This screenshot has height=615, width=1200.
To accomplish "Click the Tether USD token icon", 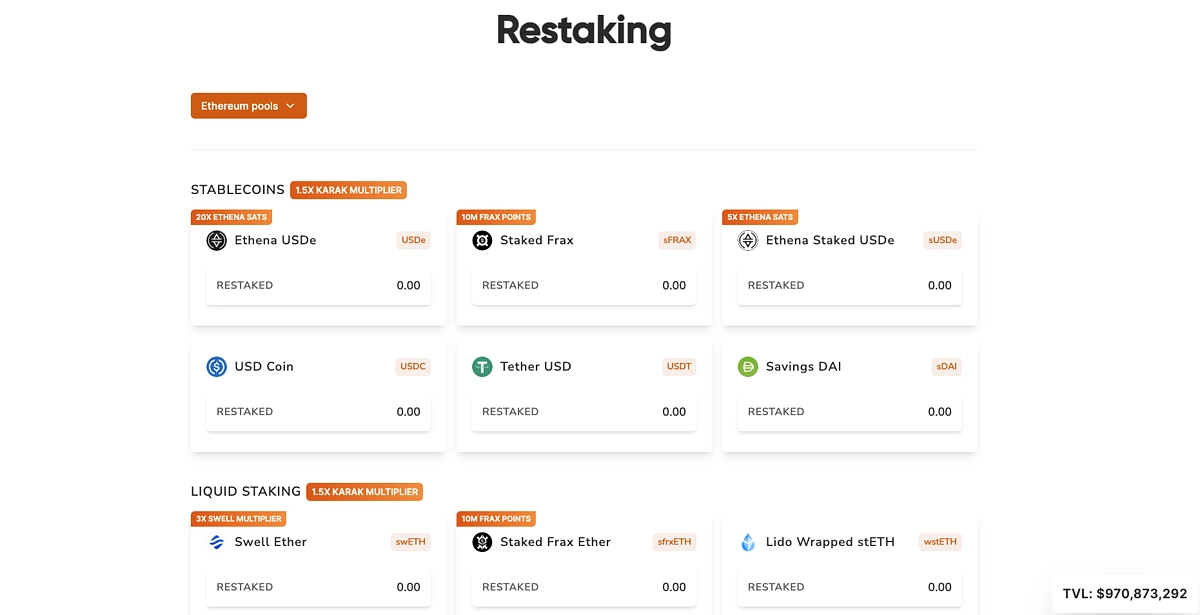I will click(482, 367).
